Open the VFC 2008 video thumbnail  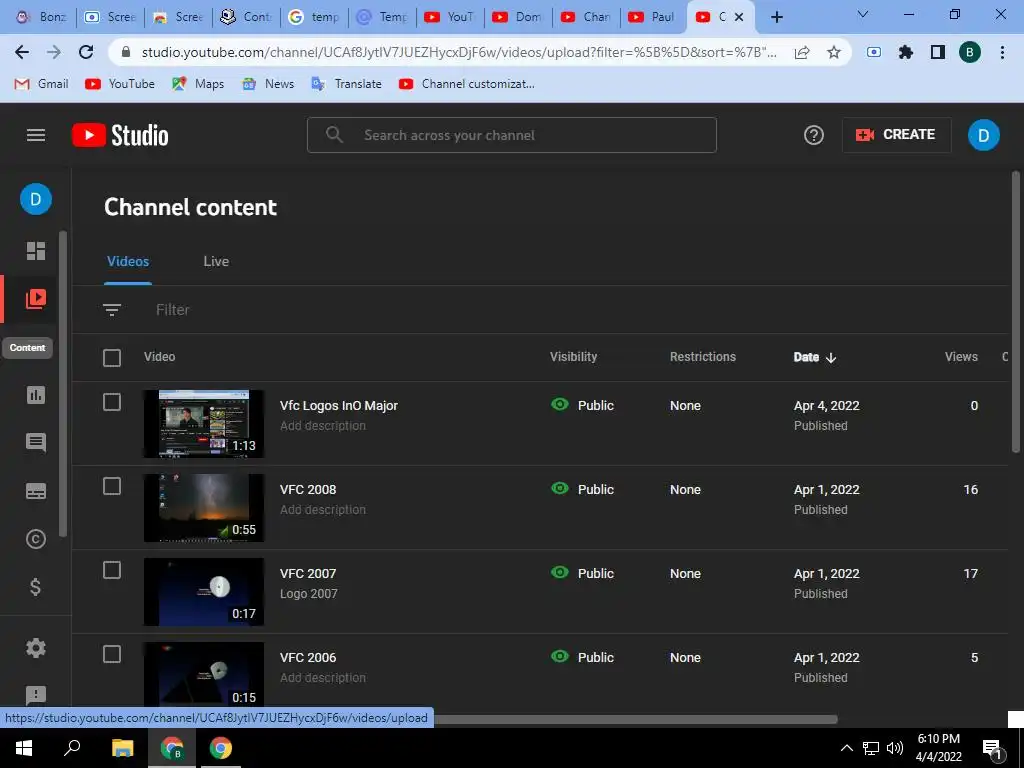pyautogui.click(x=204, y=508)
